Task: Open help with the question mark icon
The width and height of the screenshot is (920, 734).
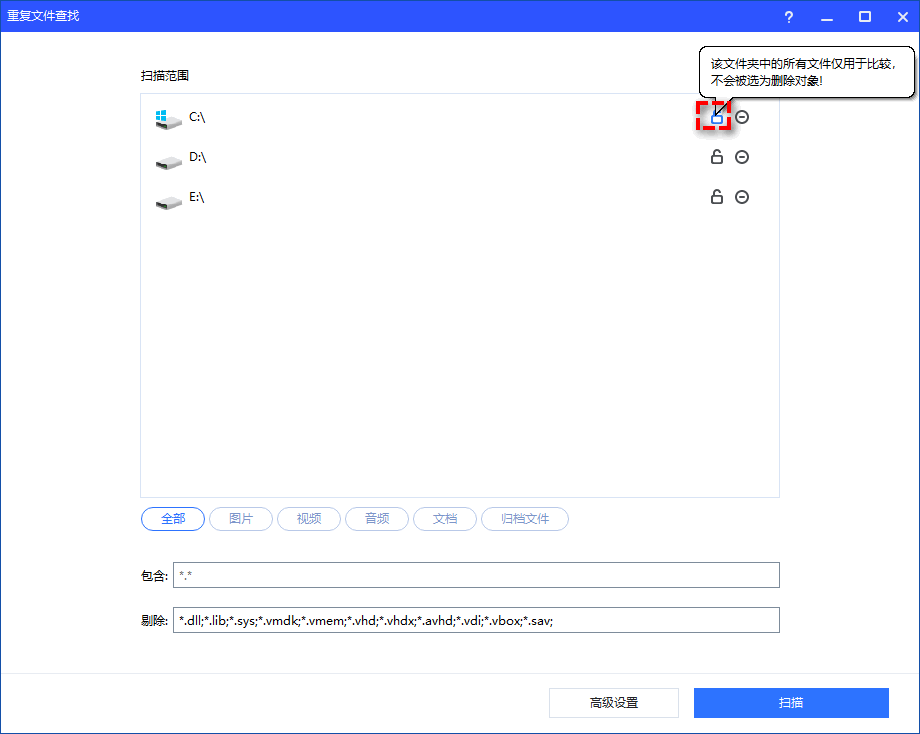Action: point(788,16)
